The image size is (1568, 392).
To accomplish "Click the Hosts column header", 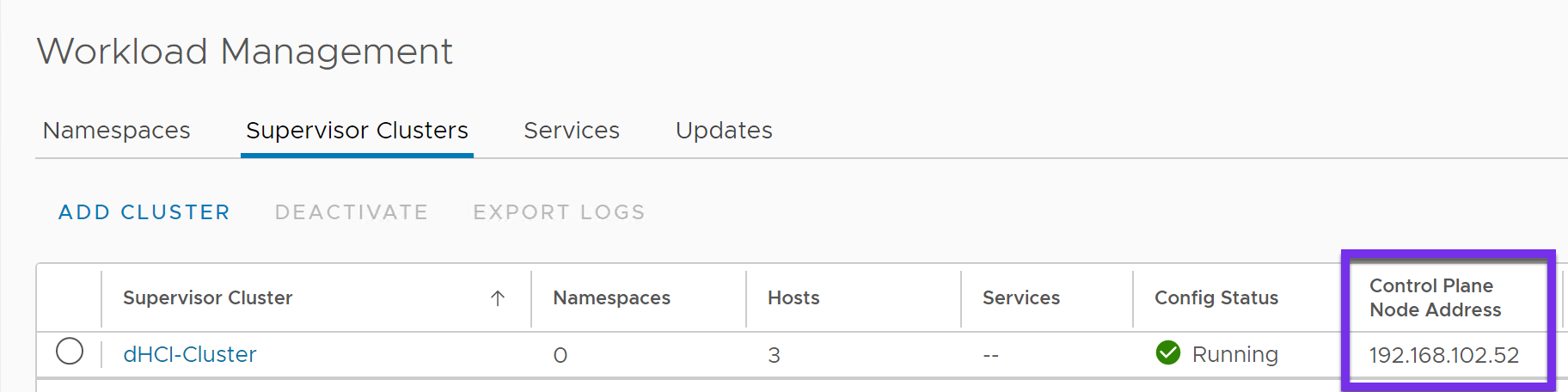I will (x=793, y=298).
